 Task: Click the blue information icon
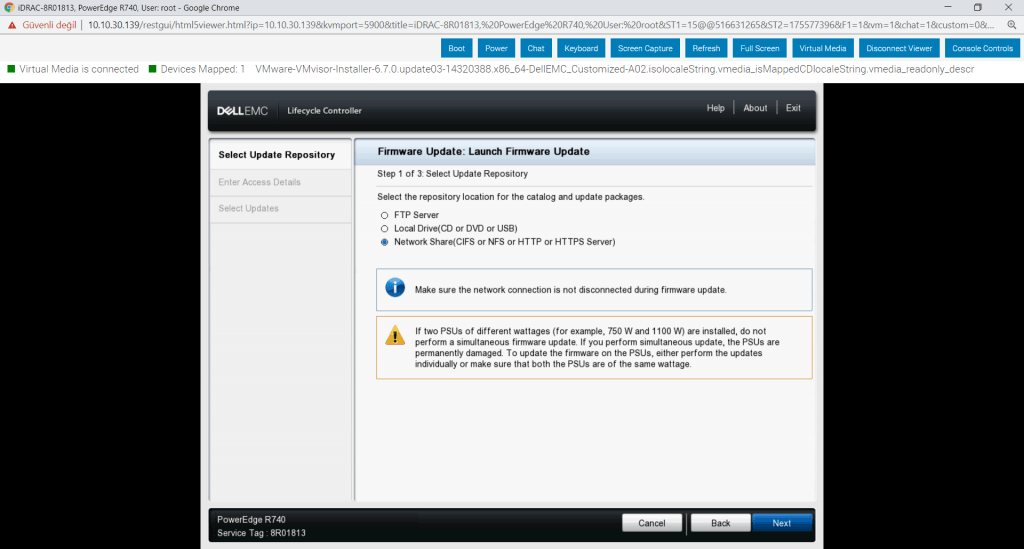(x=395, y=288)
